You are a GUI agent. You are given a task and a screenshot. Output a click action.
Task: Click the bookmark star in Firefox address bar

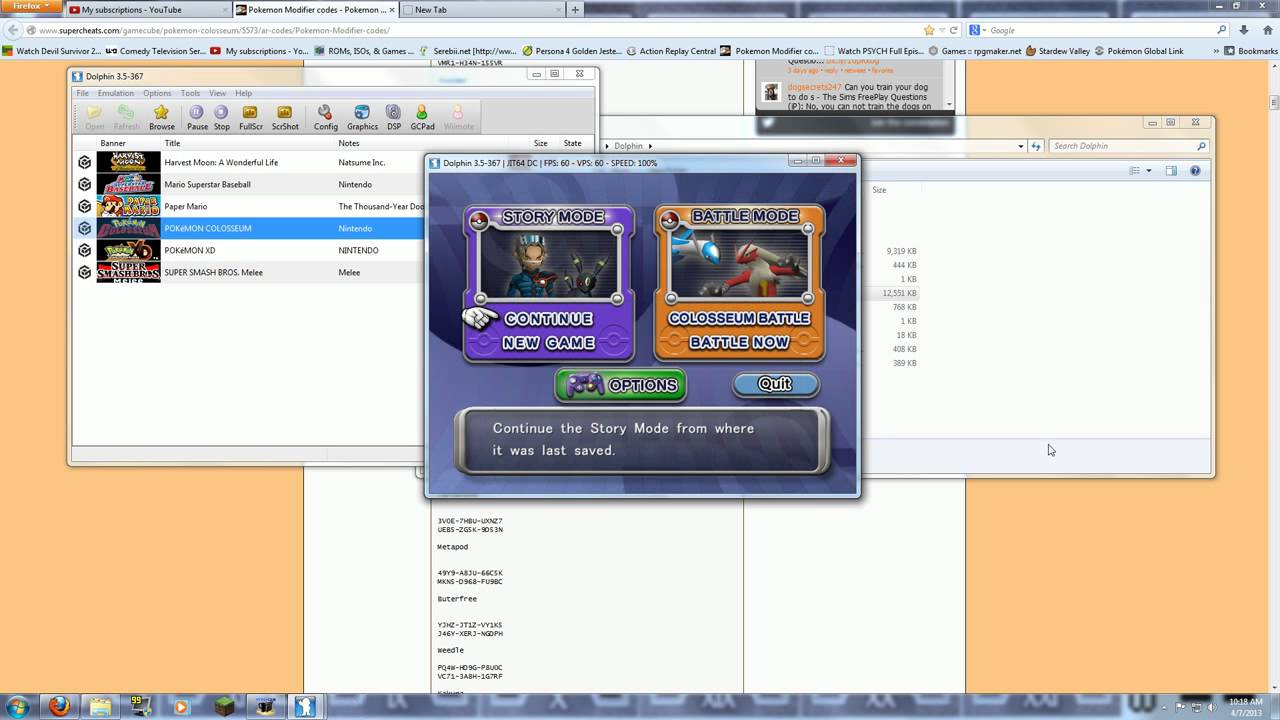pyautogui.click(x=928, y=30)
